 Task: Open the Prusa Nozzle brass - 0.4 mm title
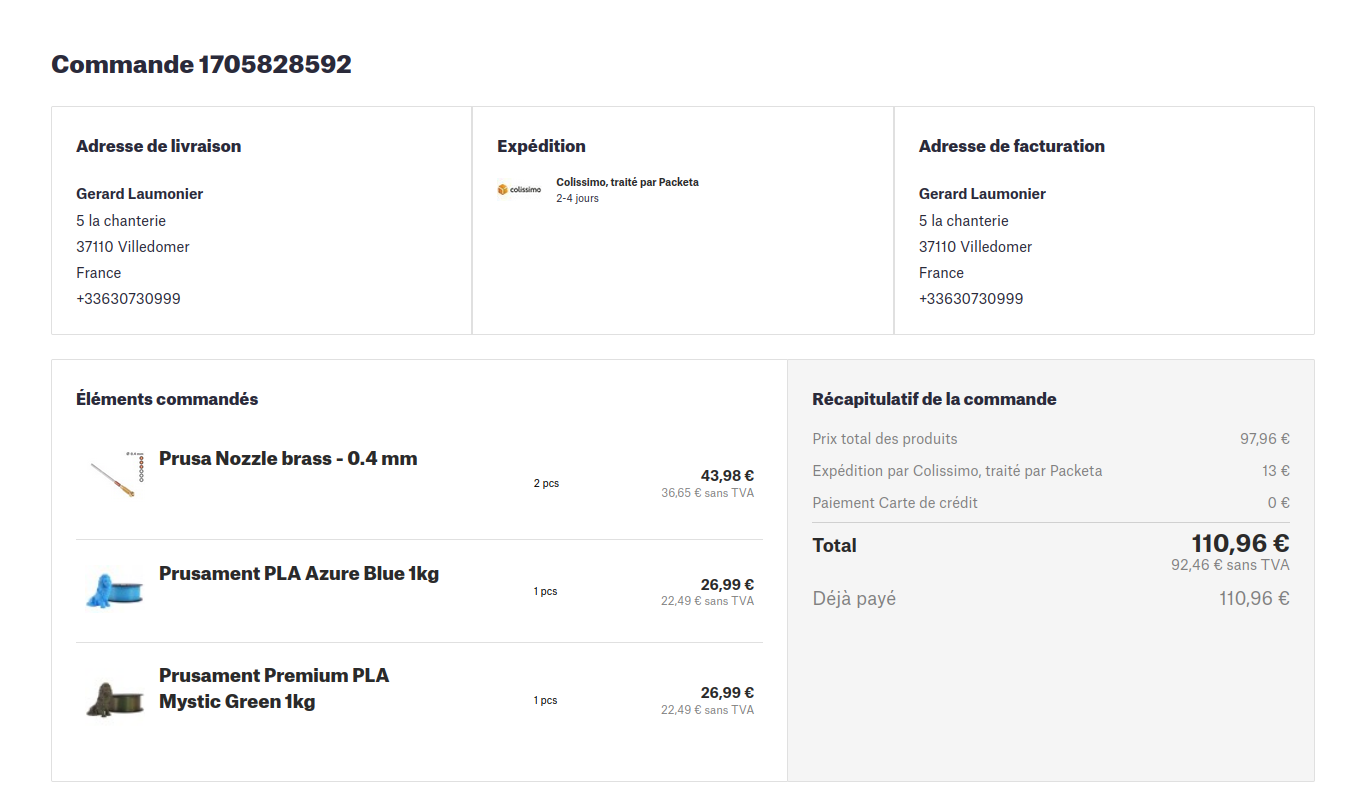coord(288,459)
